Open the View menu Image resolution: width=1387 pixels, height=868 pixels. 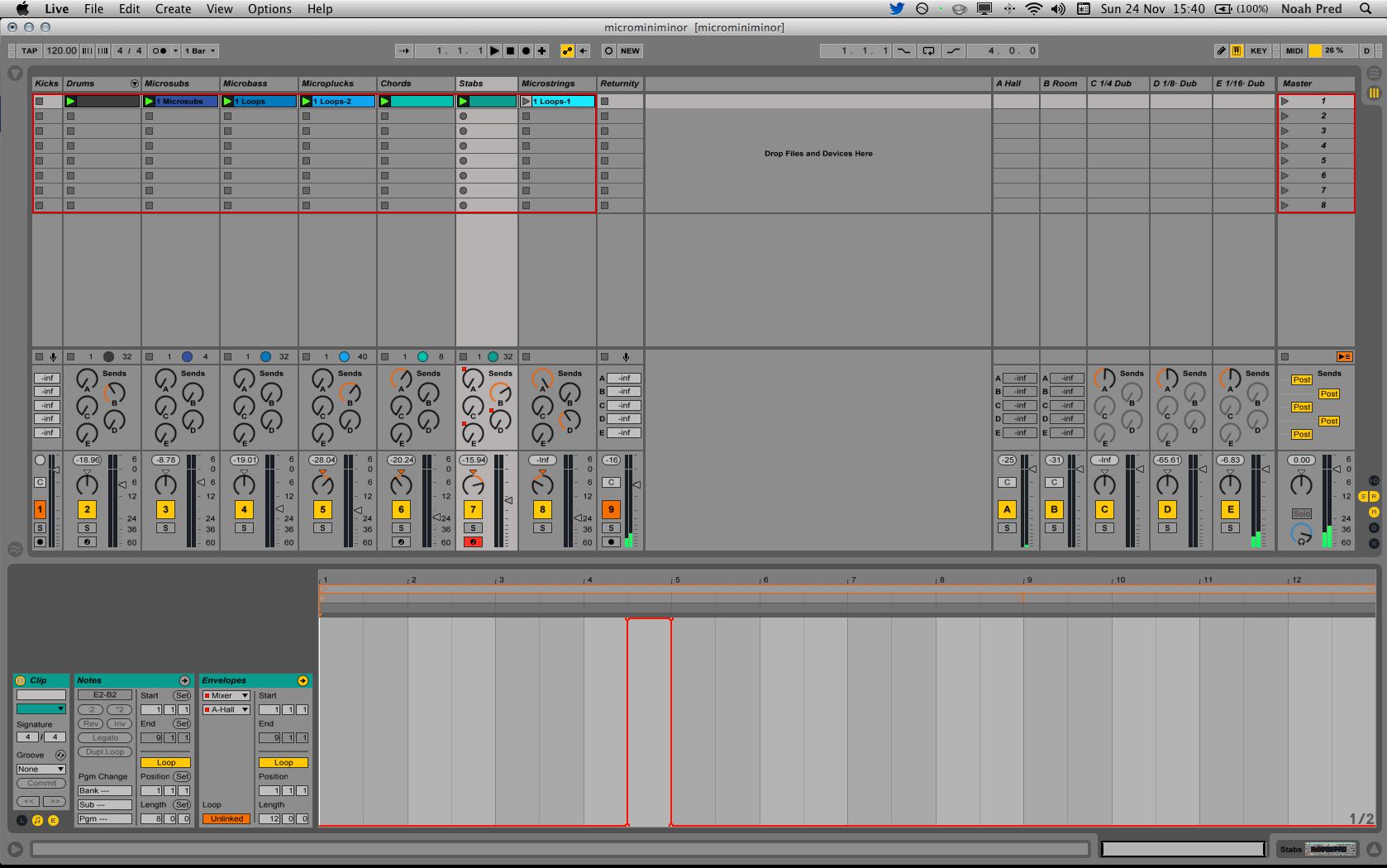tap(219, 9)
